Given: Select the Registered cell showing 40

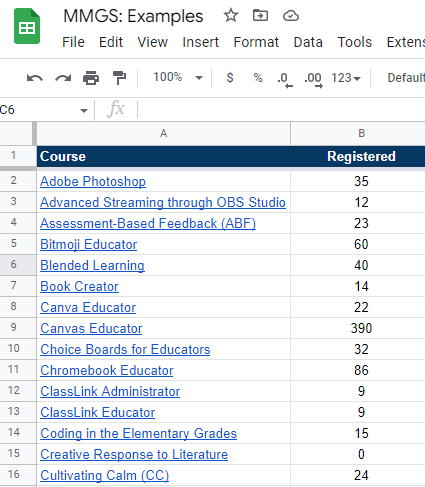Looking at the screenshot, I should coord(358,265).
